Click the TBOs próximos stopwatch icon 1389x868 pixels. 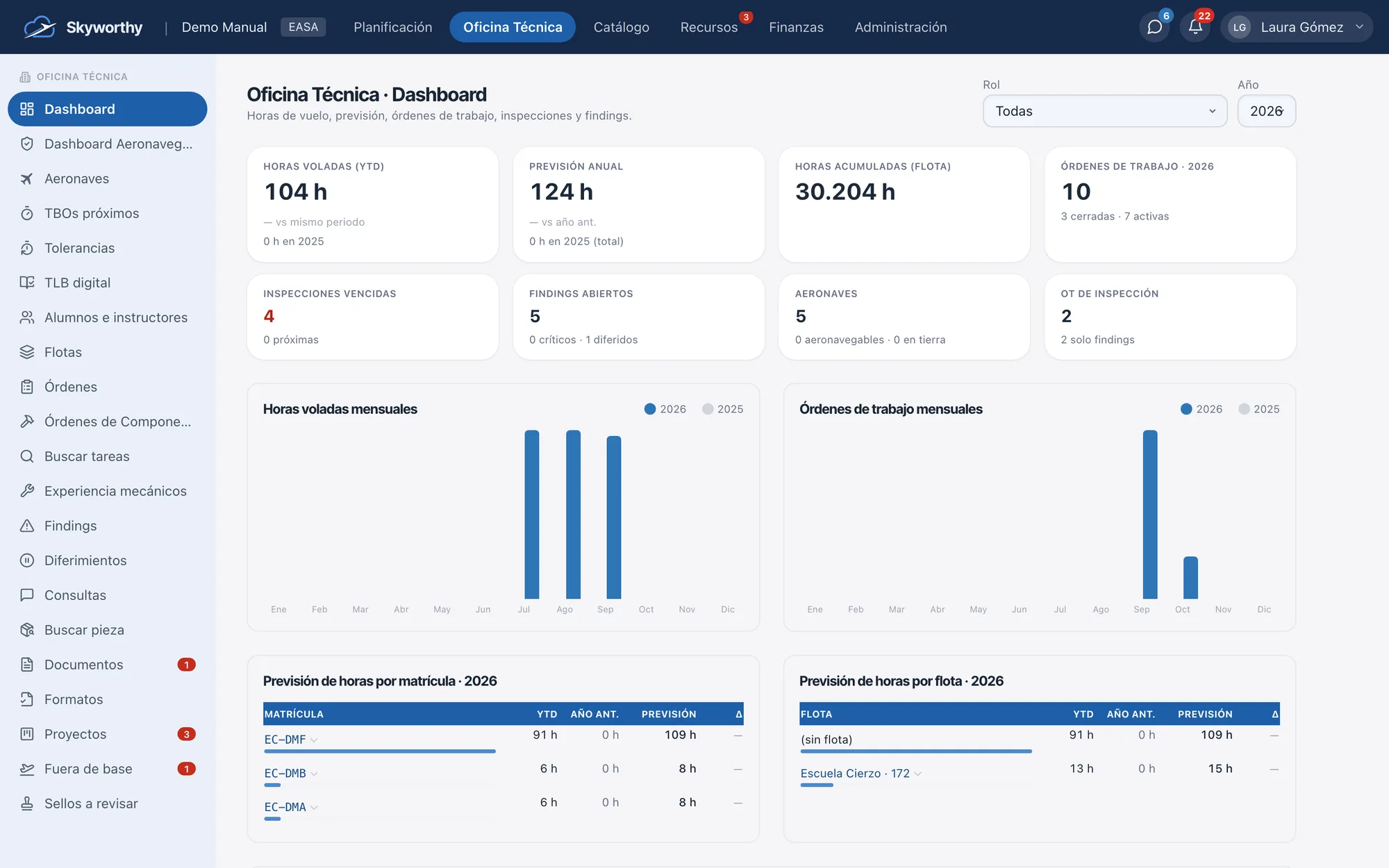point(27,213)
